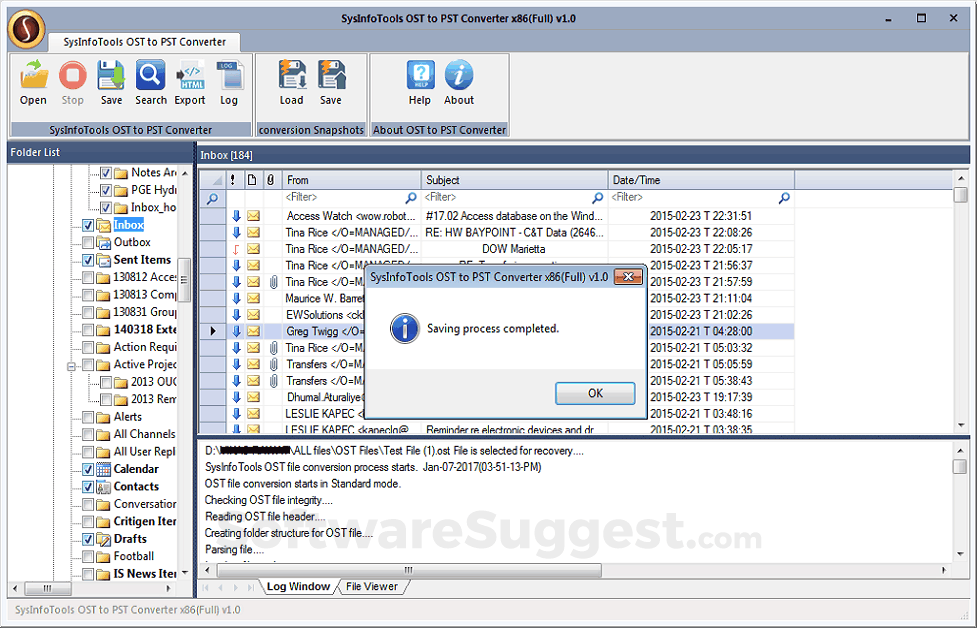Select the Inbox folder in tree
This screenshot has width=977, height=628.
128,225
